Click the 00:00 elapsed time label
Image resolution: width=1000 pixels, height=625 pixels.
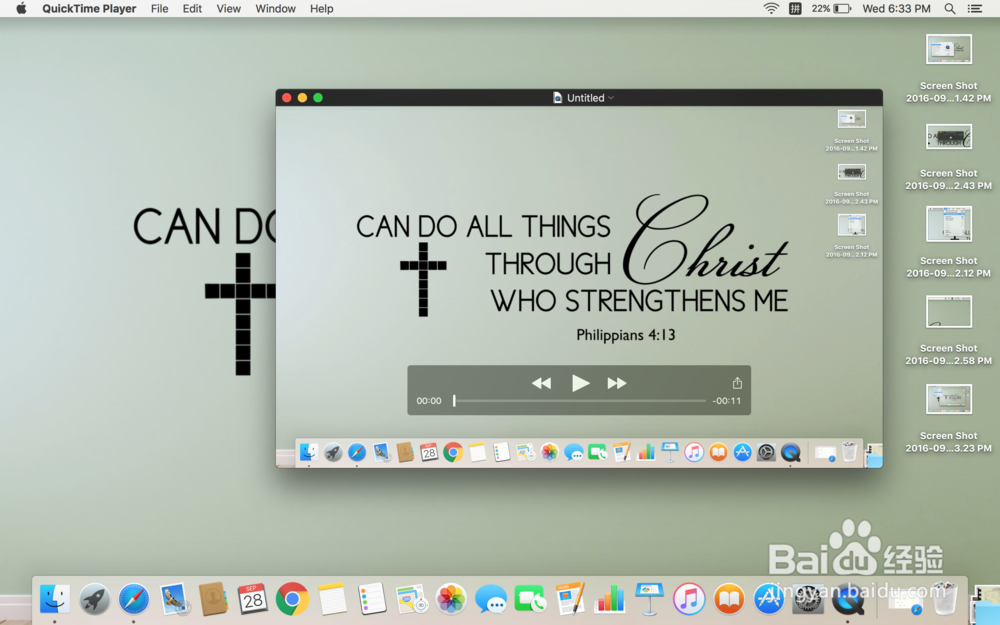(x=429, y=401)
